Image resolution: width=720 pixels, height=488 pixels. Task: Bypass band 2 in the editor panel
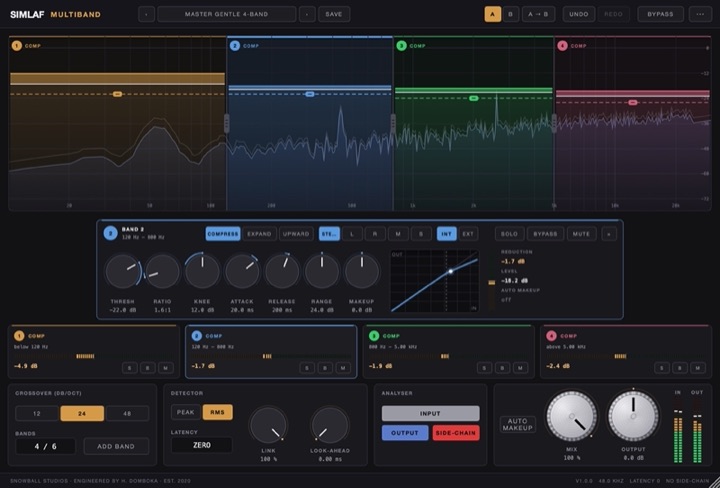click(x=545, y=234)
